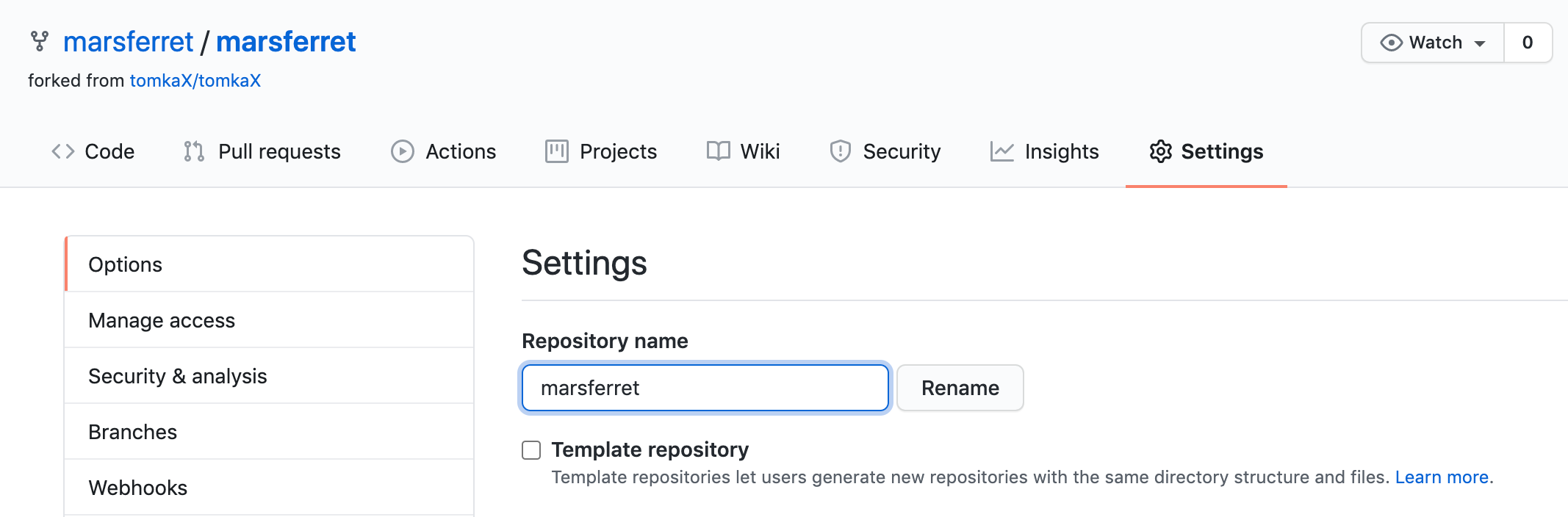Open the bold marsferret repository link
The image size is (1568, 517).
coord(286,42)
